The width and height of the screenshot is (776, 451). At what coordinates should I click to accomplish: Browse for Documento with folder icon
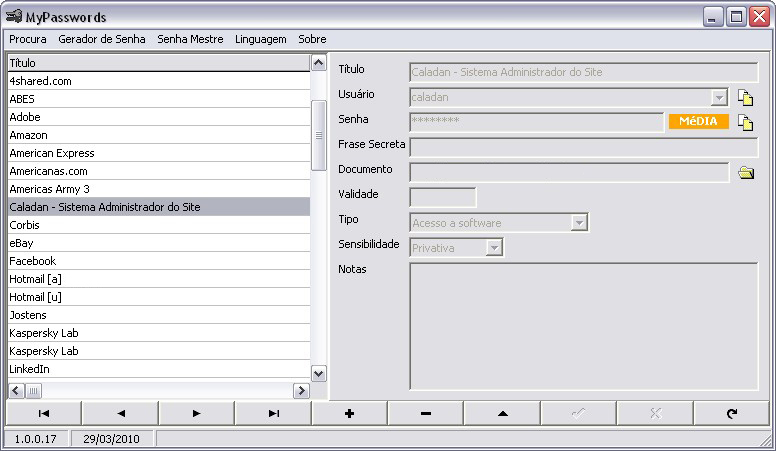[746, 172]
